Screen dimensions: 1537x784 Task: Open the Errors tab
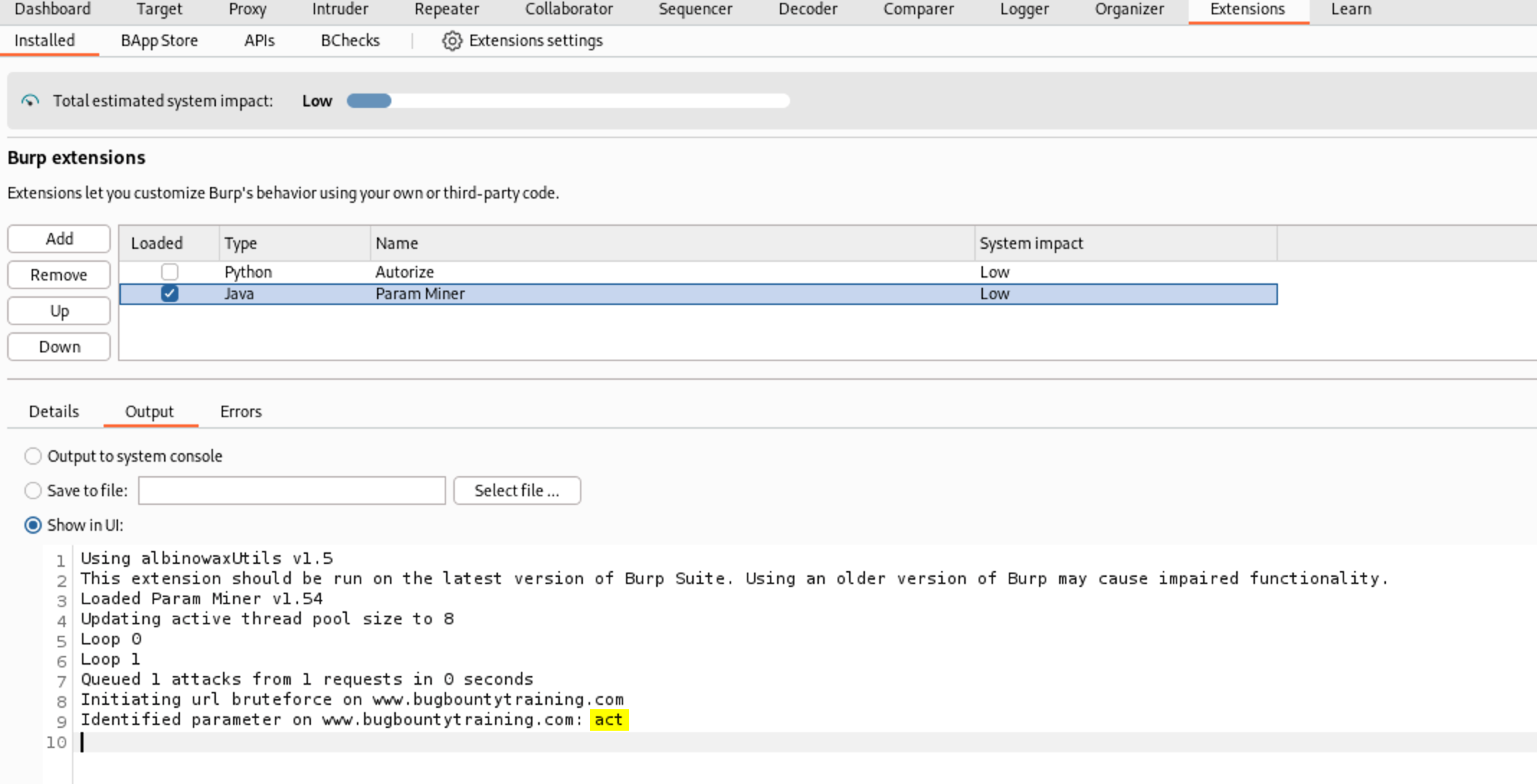[x=241, y=411]
